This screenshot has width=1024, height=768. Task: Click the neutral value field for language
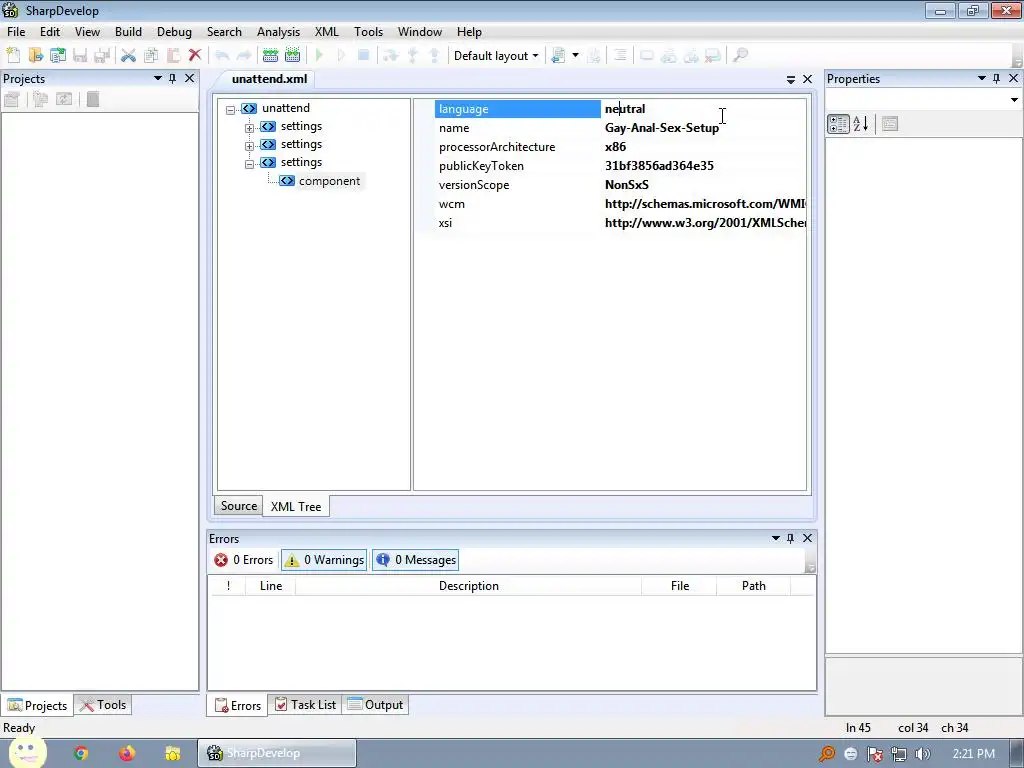(x=703, y=109)
